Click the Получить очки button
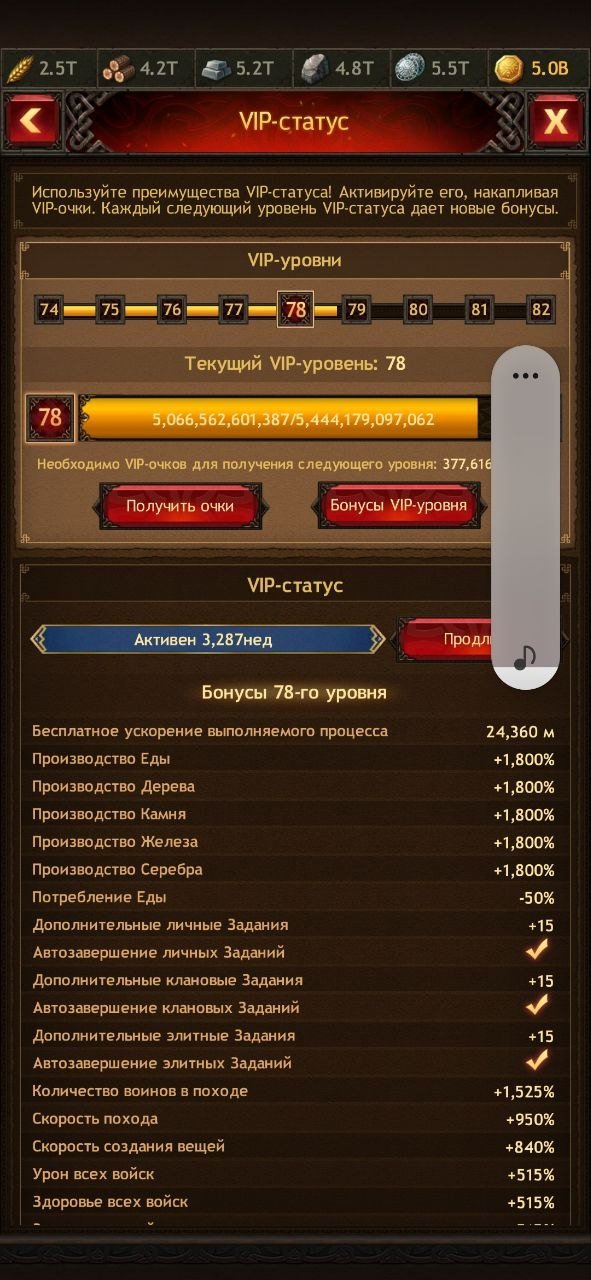The image size is (591, 1280). coord(180,506)
